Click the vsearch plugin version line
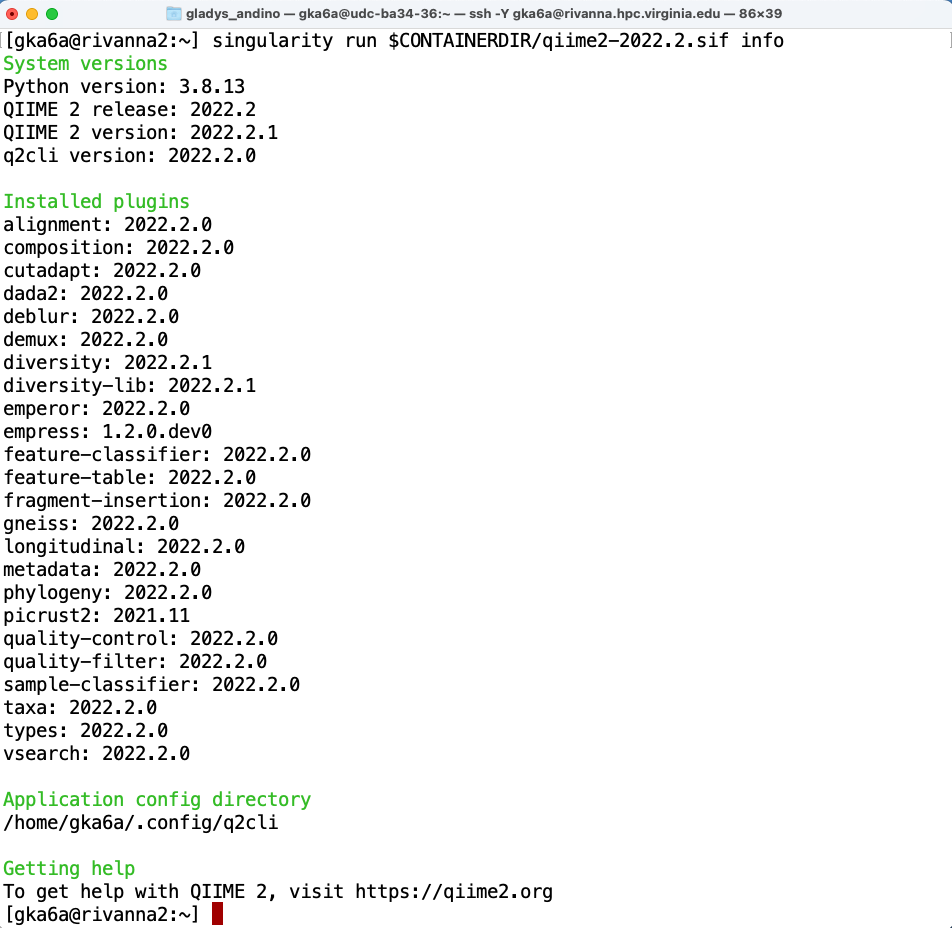Screen dimensions: 952x928 pyautogui.click(x=96, y=753)
